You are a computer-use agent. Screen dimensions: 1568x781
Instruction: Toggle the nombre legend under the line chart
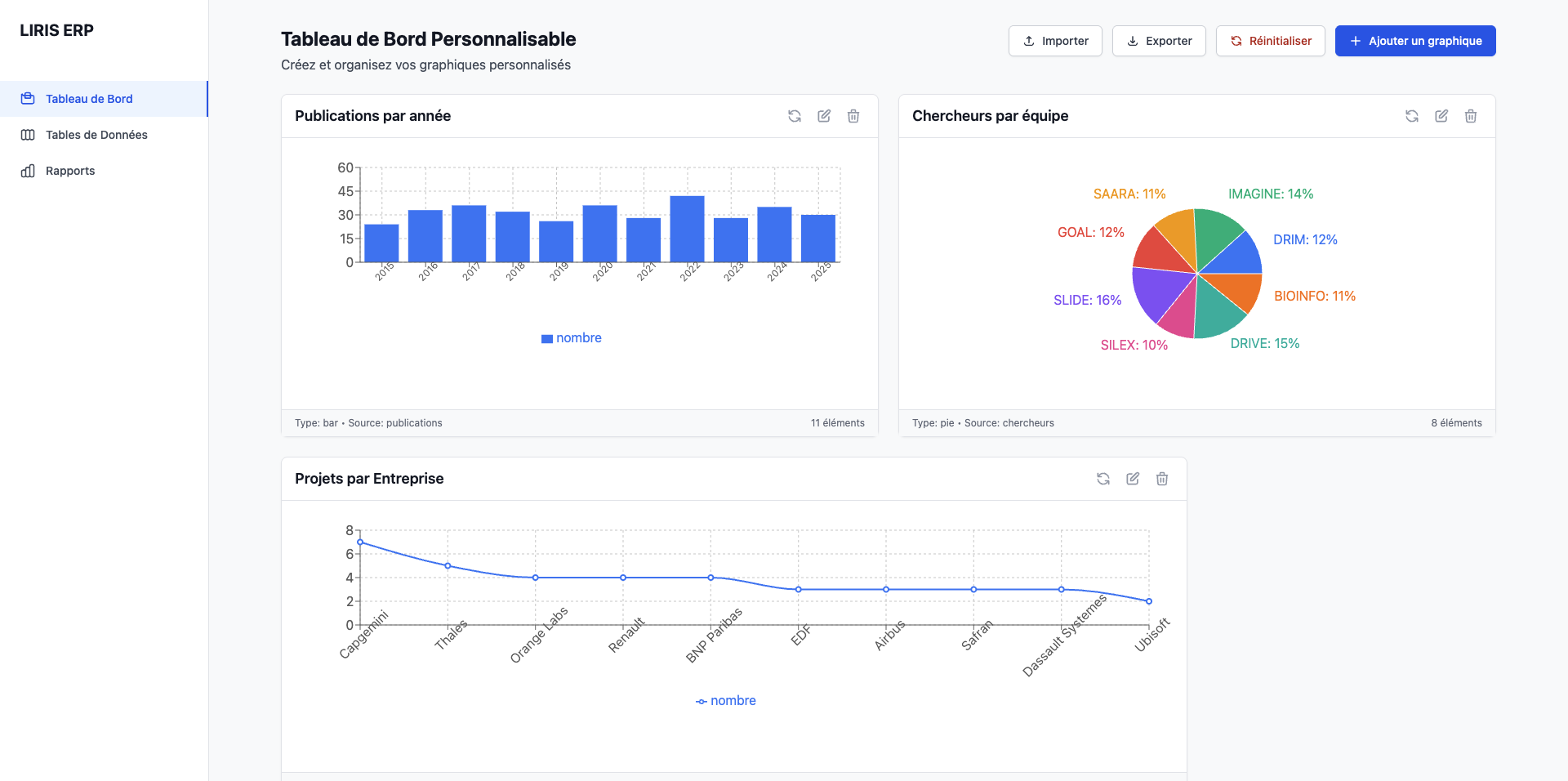725,700
